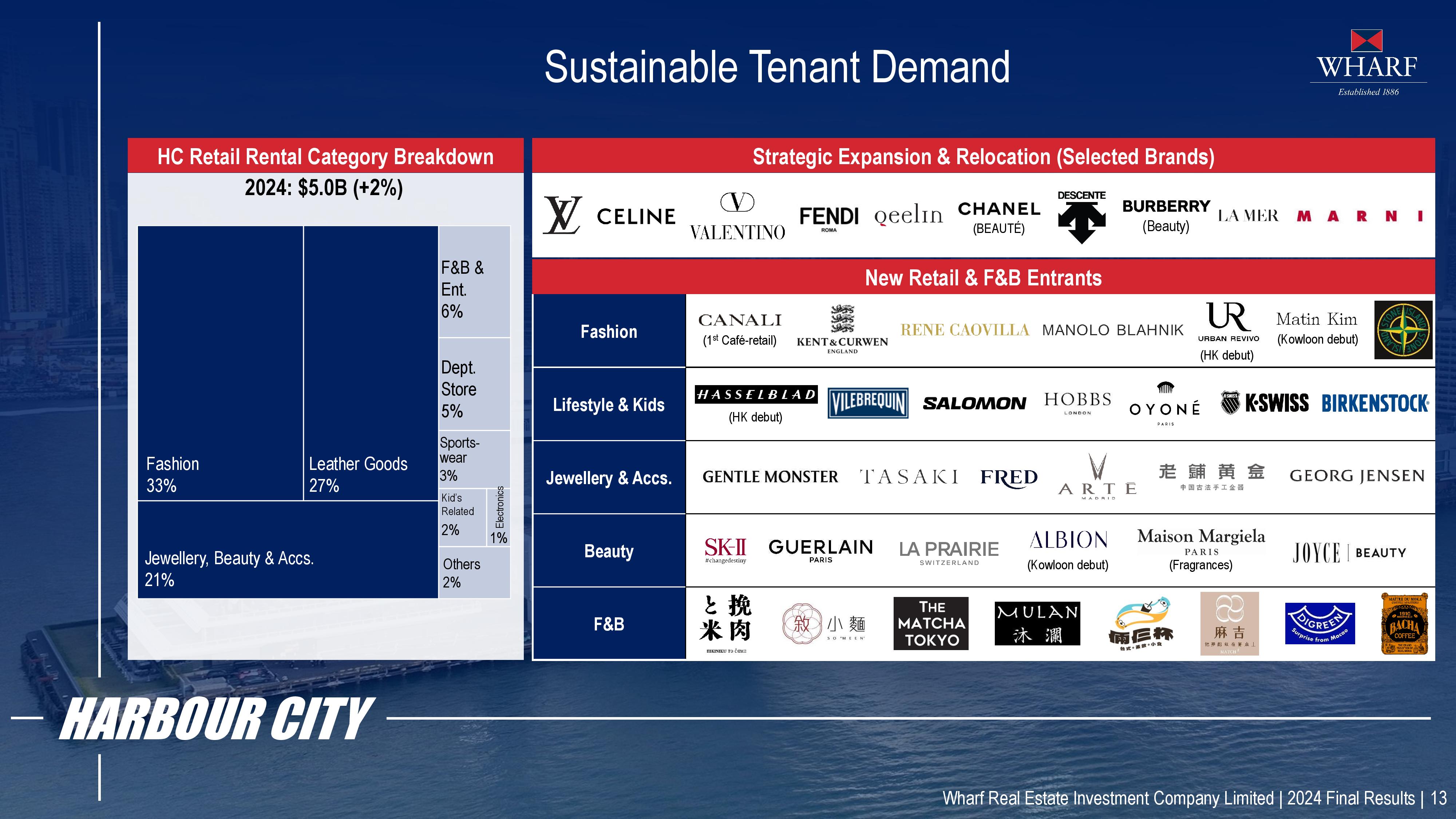Click the Maison Margiela Fragrances logo
This screenshot has width=1456, height=819.
1201,549
